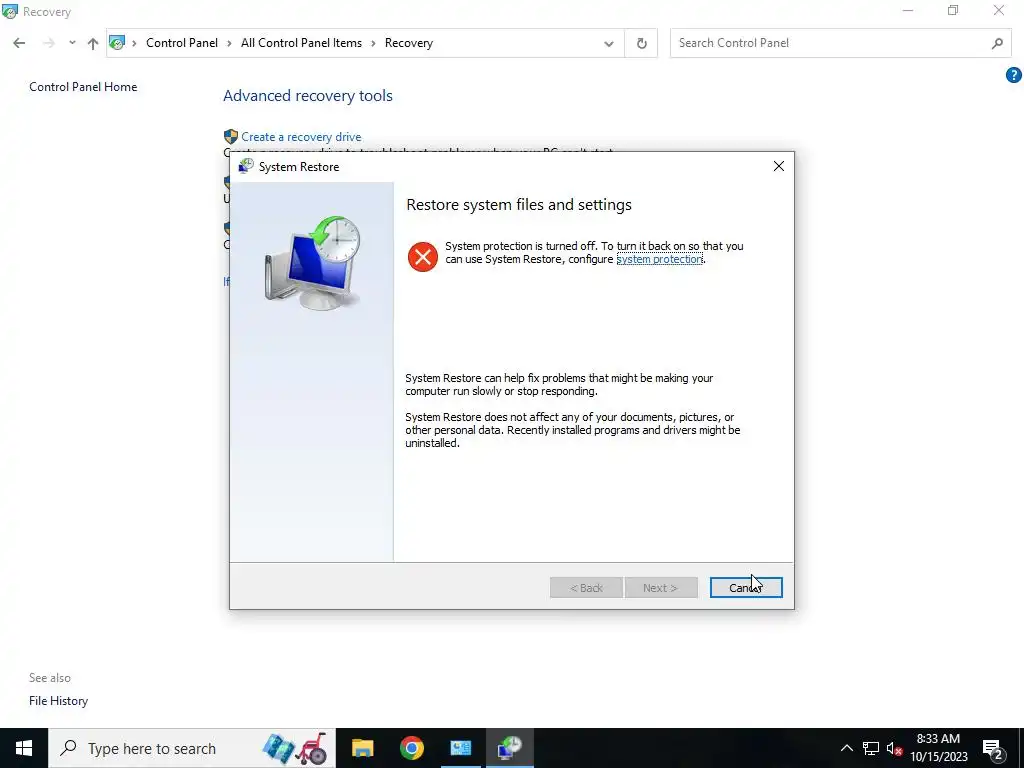
Task: Click shield icon beside Create a recovery drive
Action: tap(231, 136)
